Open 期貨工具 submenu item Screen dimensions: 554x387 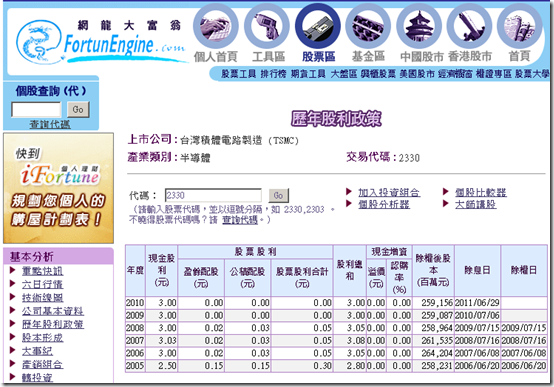308,74
